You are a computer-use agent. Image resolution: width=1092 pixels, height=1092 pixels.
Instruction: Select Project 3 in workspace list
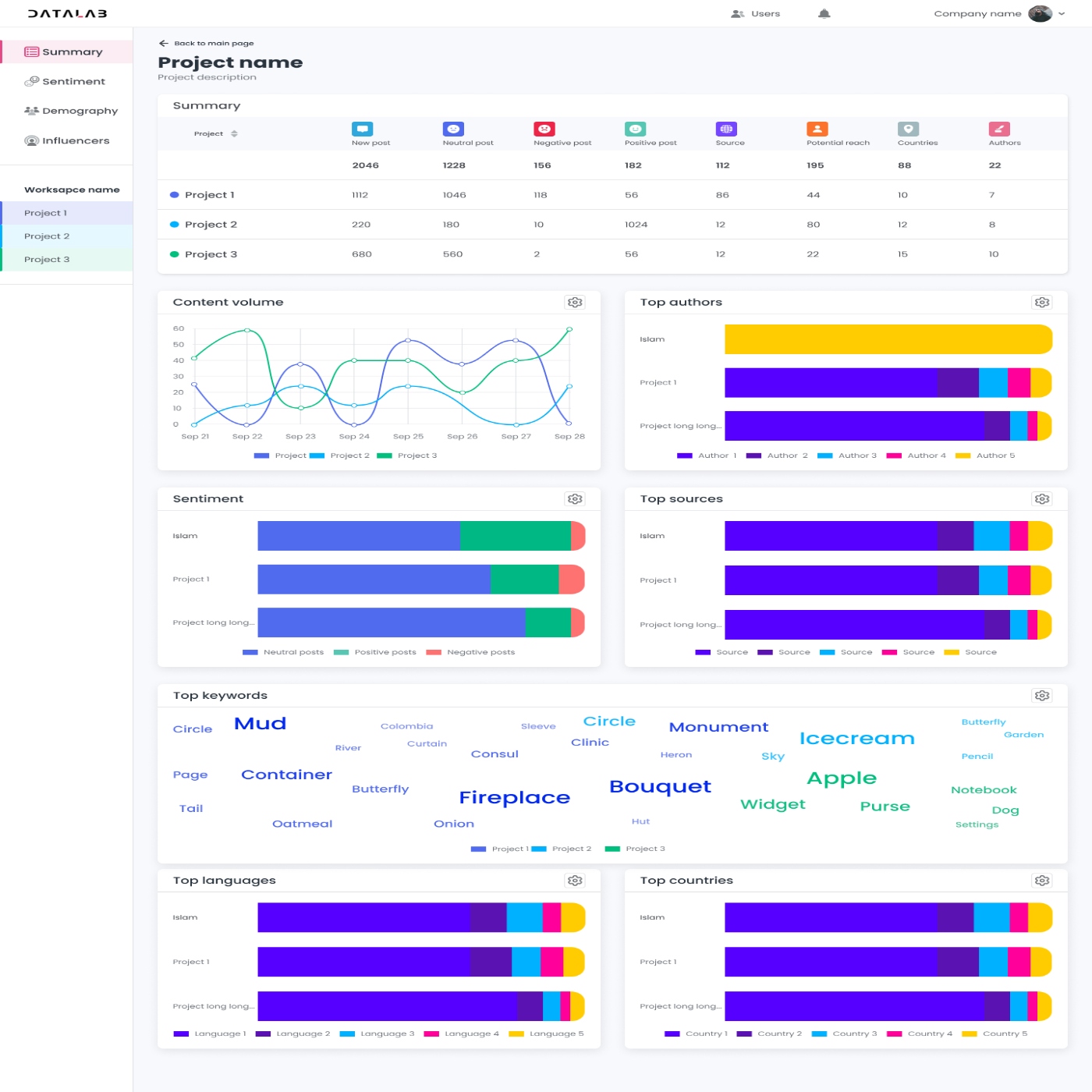(x=66, y=260)
